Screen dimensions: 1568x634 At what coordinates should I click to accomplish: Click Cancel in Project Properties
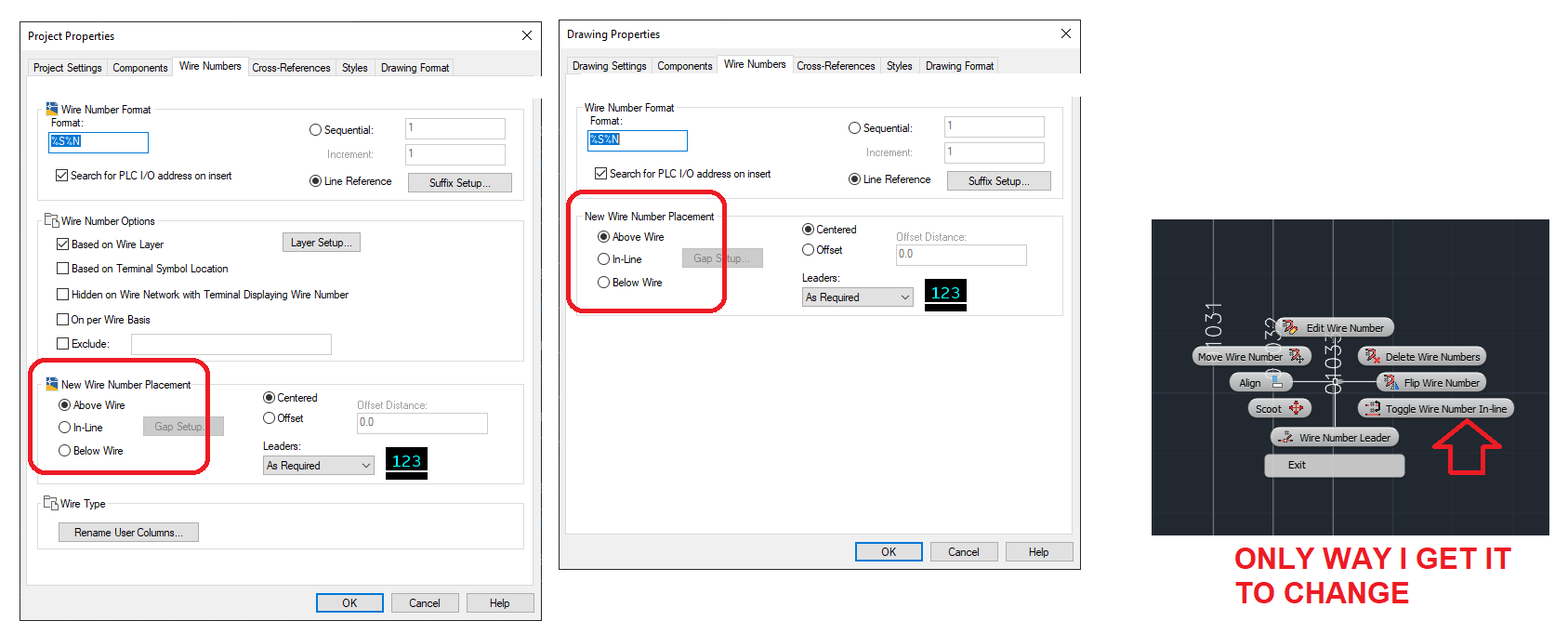point(425,602)
